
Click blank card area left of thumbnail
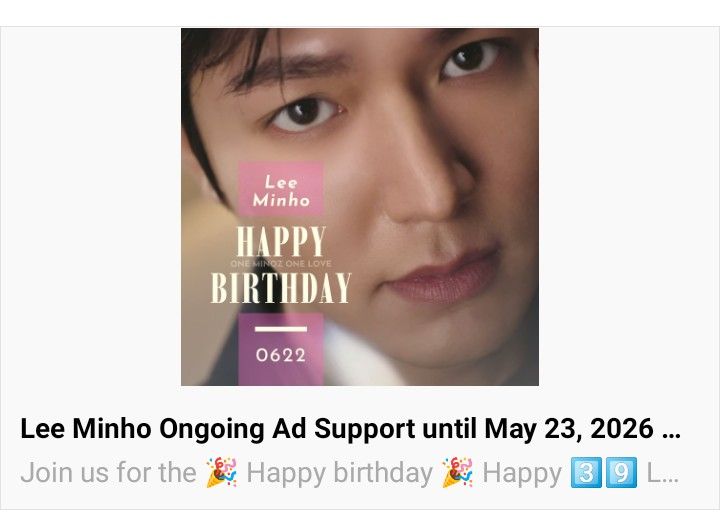91,207
